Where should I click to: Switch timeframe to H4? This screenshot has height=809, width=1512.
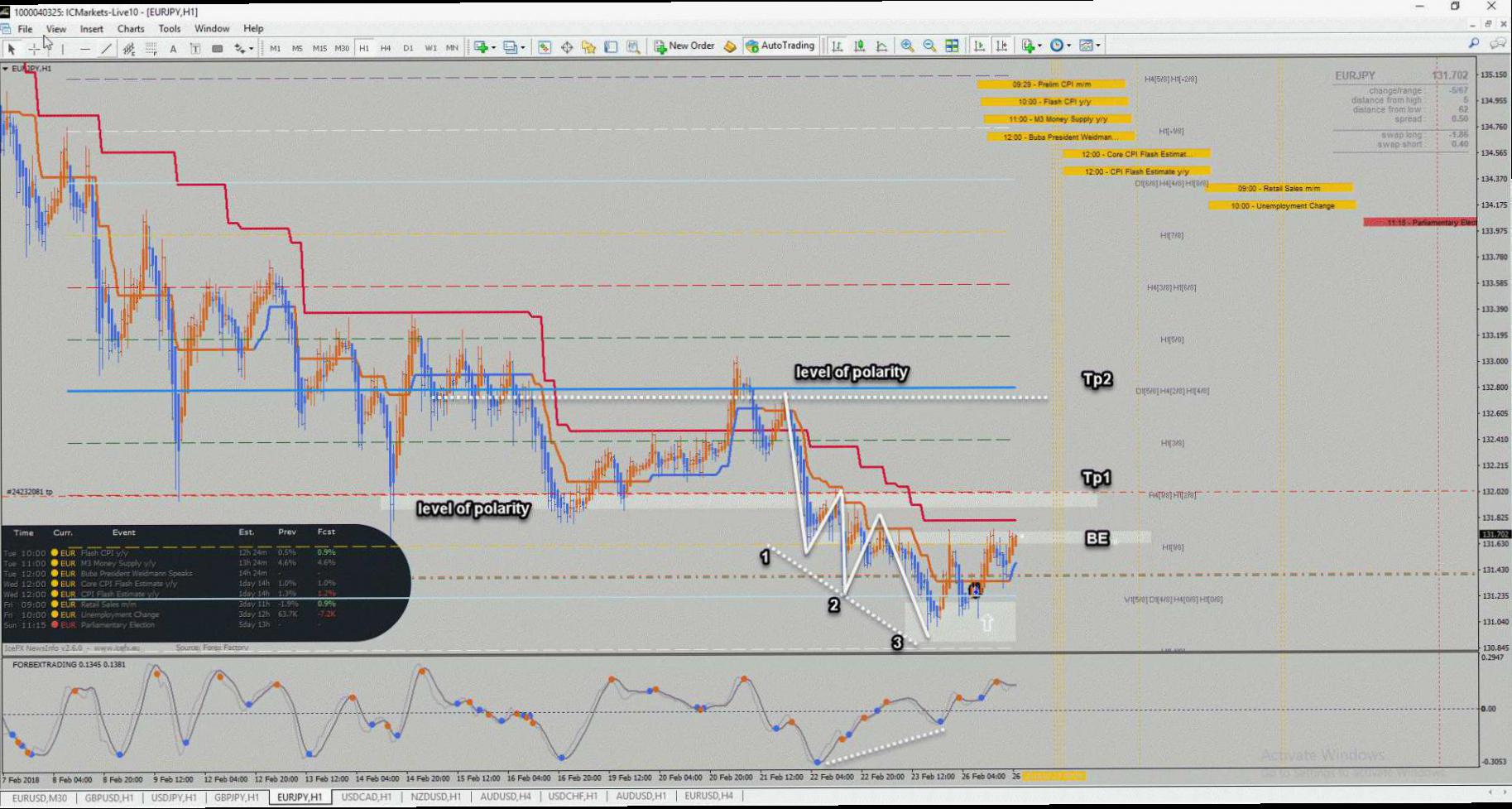coord(386,49)
